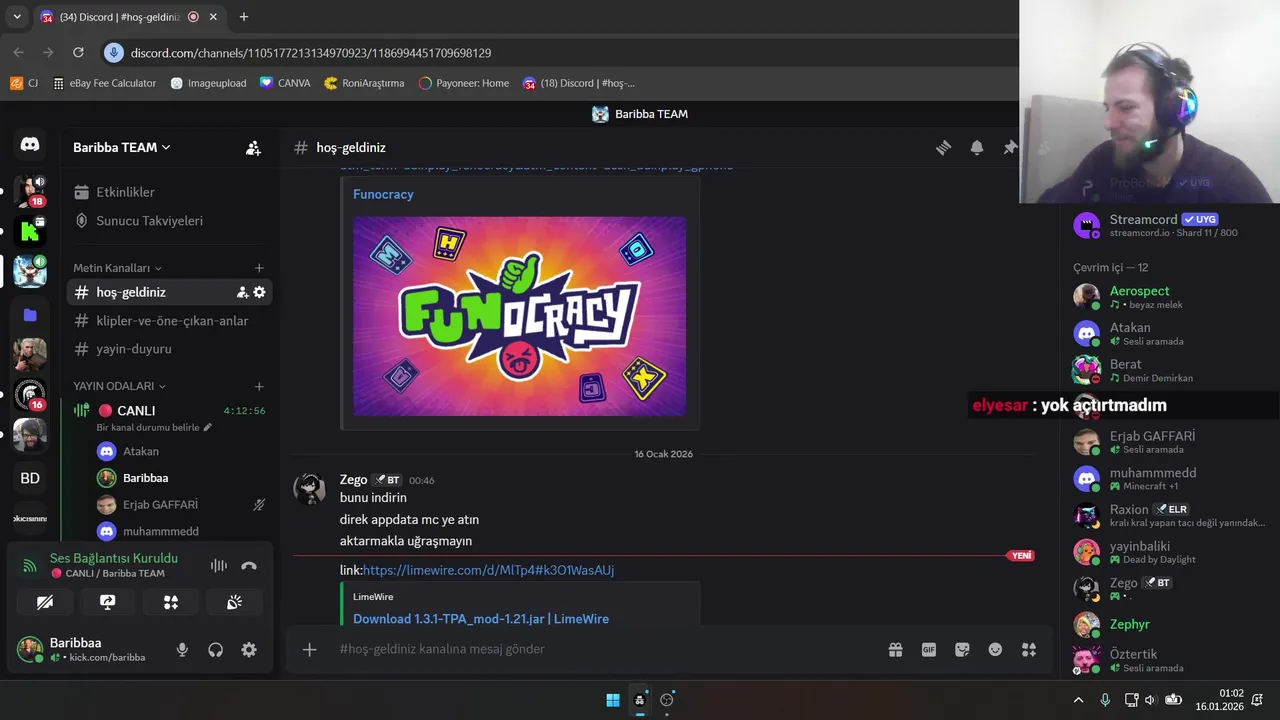Reload page in browser toolbar
The height and width of the screenshot is (720, 1280).
[x=78, y=52]
